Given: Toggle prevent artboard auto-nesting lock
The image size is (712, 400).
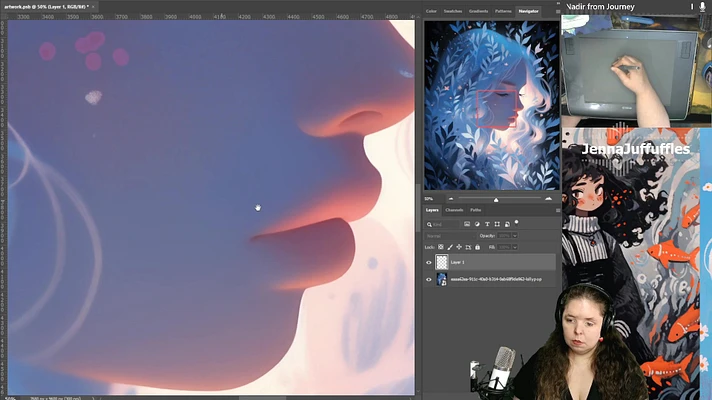Looking at the screenshot, I should coord(468,247).
